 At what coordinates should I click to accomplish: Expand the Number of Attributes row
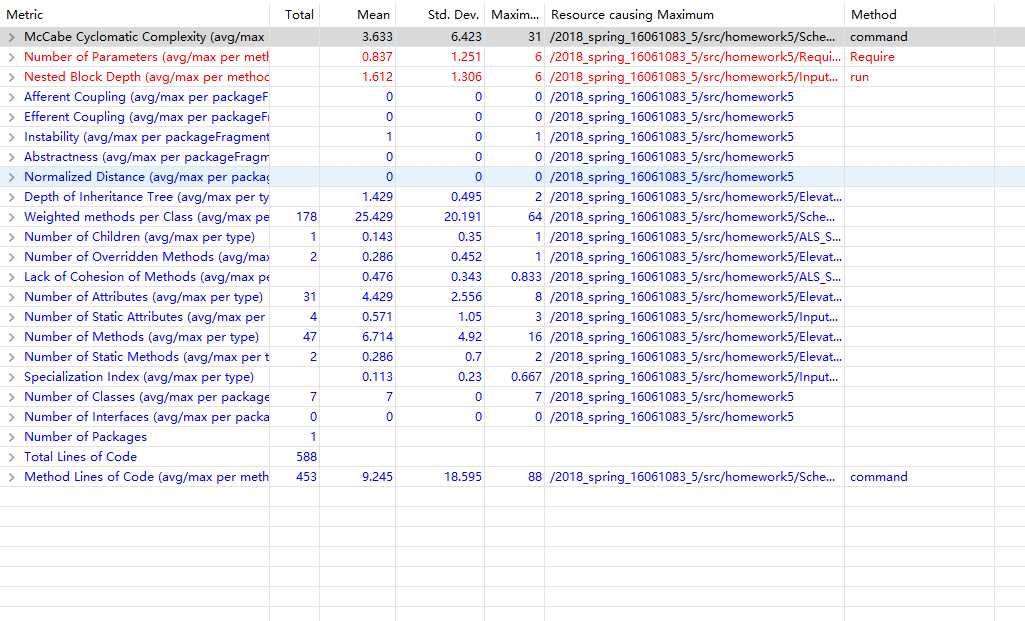(12, 297)
